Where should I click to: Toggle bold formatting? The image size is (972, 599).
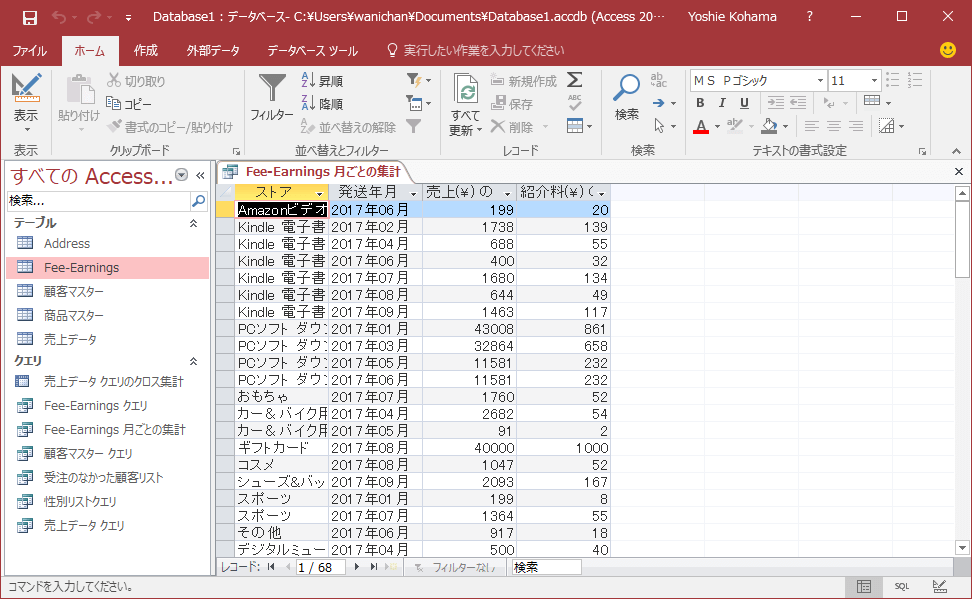(700, 103)
